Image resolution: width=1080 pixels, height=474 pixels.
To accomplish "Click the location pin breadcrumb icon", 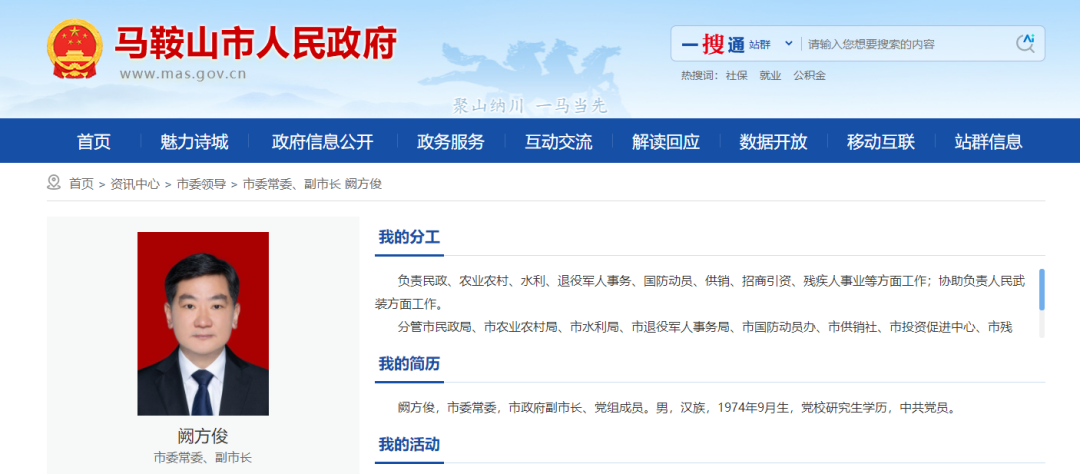I will tap(53, 183).
